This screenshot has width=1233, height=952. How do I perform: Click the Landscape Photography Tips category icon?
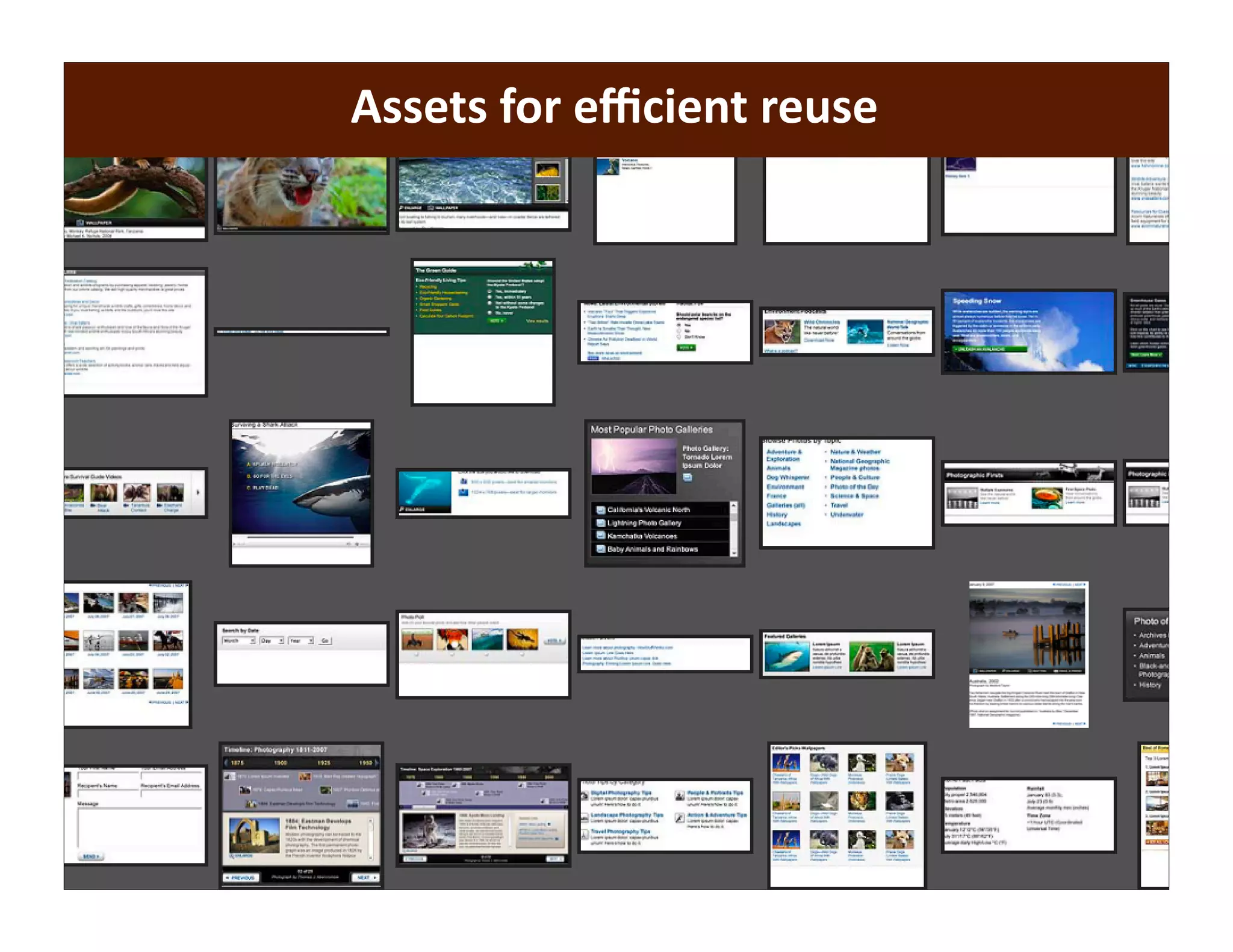click(x=585, y=818)
